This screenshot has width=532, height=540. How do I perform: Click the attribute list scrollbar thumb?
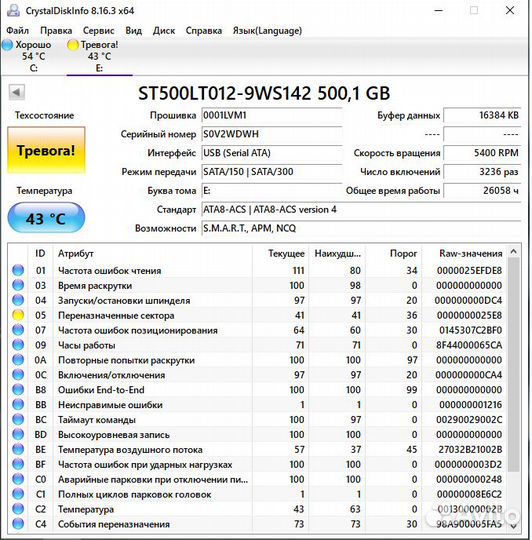[513, 365]
